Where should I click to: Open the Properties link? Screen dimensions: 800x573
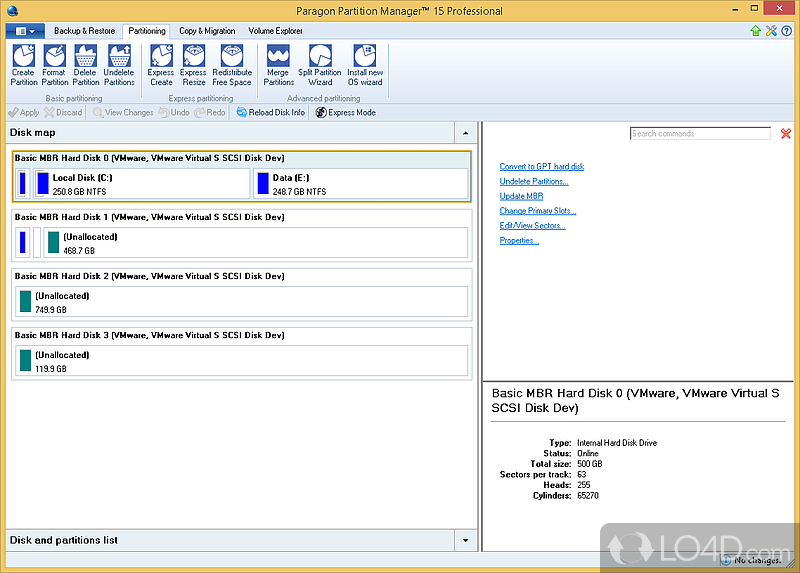[519, 240]
